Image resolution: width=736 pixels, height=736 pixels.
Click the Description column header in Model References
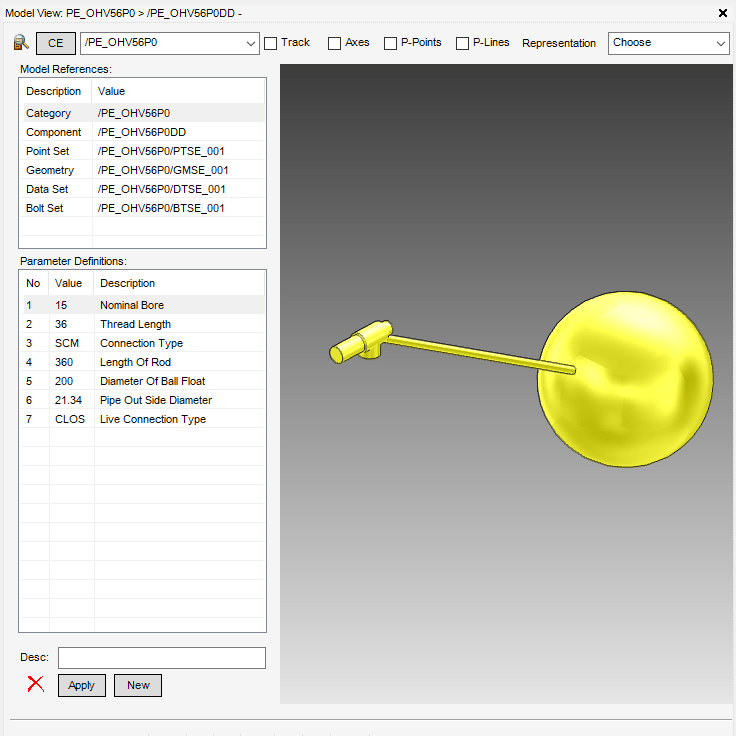54,91
